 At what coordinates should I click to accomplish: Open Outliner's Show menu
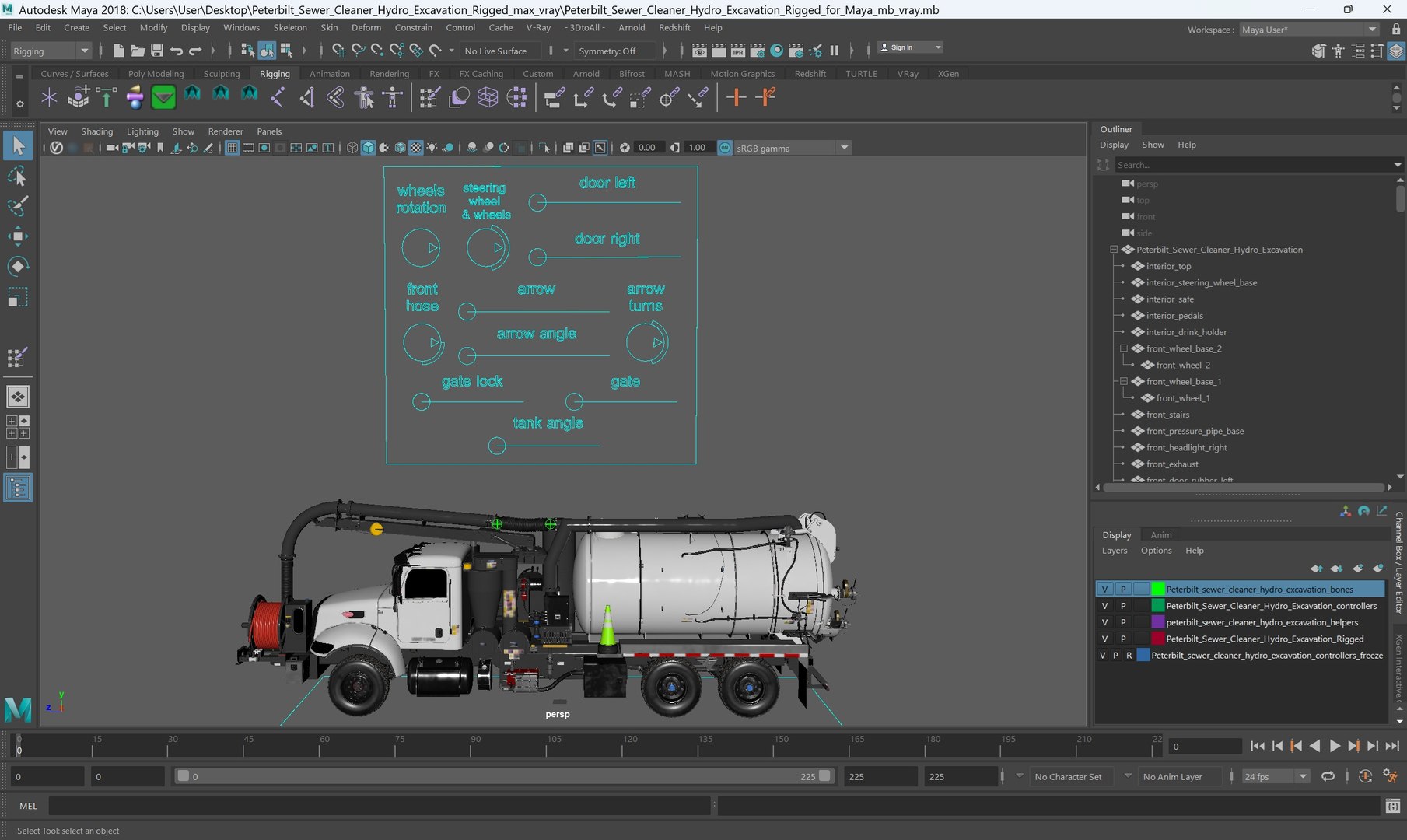coord(1153,145)
